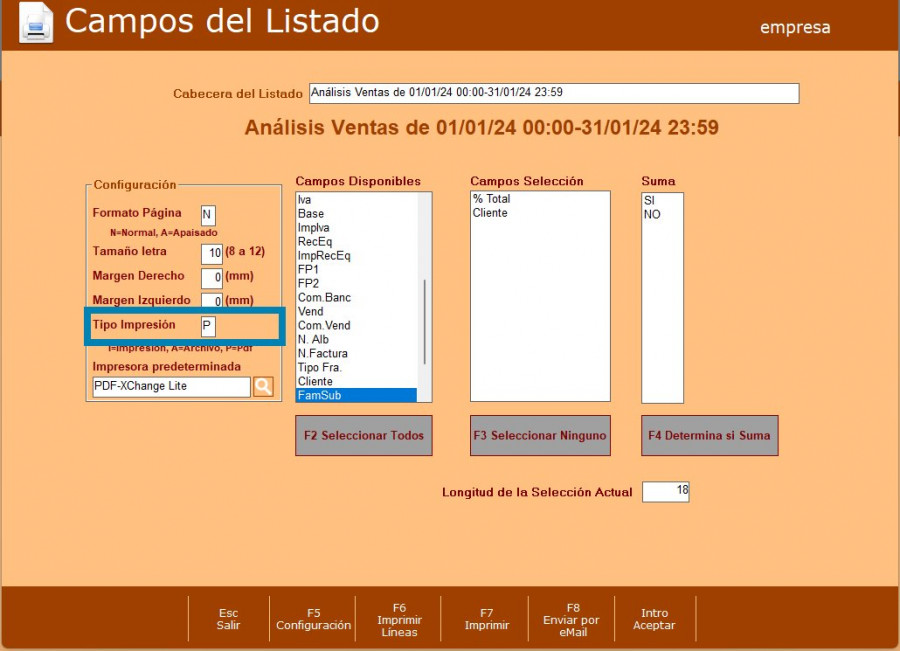Open F5 Configuración in bottom bar
The width and height of the screenshot is (900, 651).
313,619
